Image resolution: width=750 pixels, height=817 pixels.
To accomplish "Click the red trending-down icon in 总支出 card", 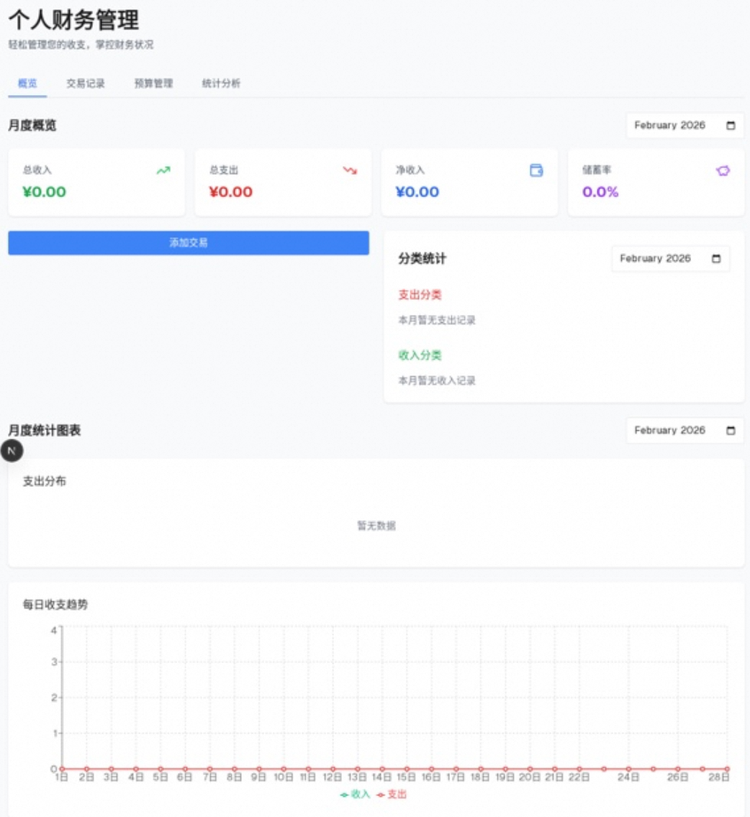I will [349, 170].
